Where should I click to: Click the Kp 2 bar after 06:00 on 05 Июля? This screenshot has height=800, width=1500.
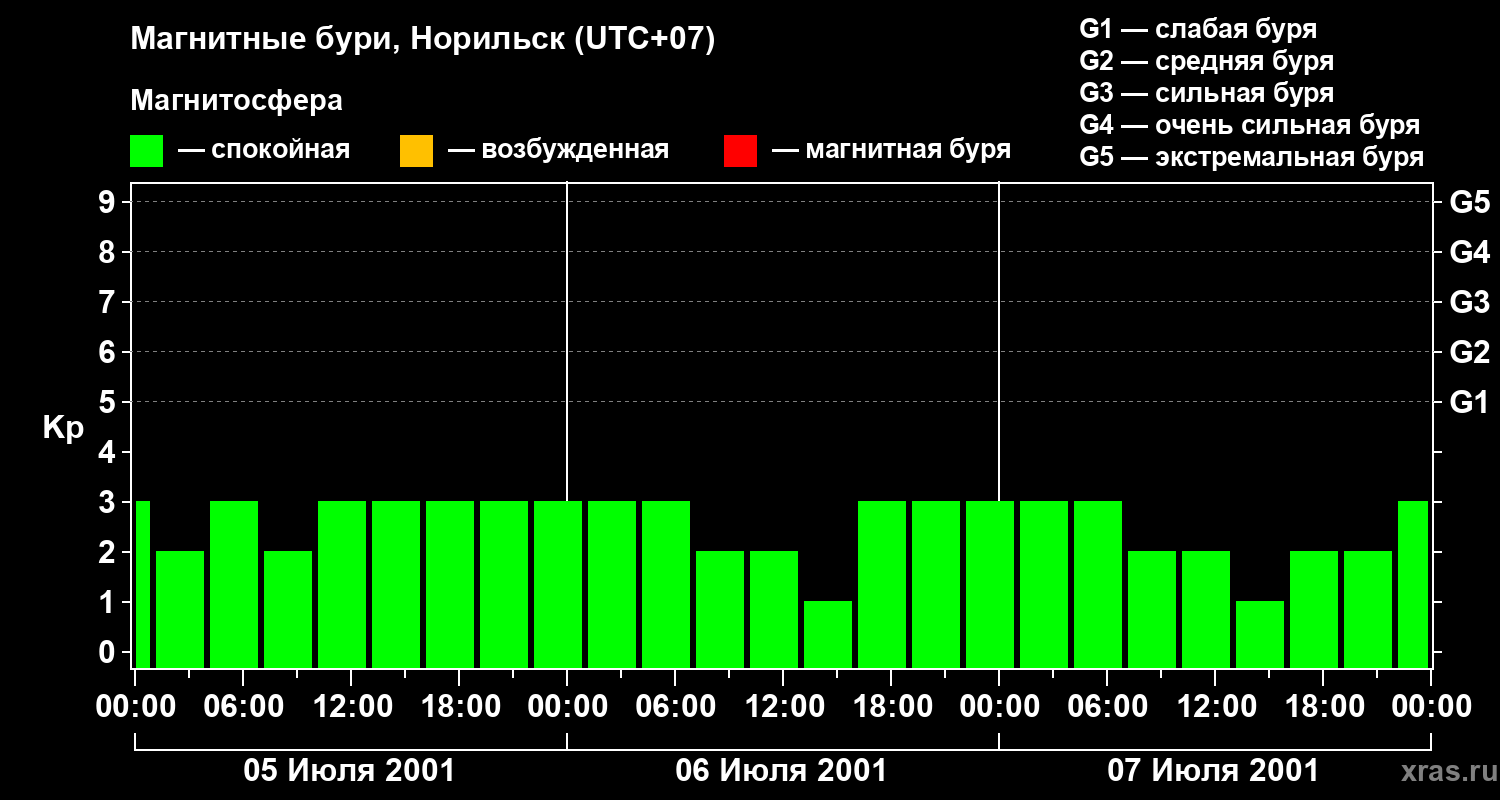[288, 609]
